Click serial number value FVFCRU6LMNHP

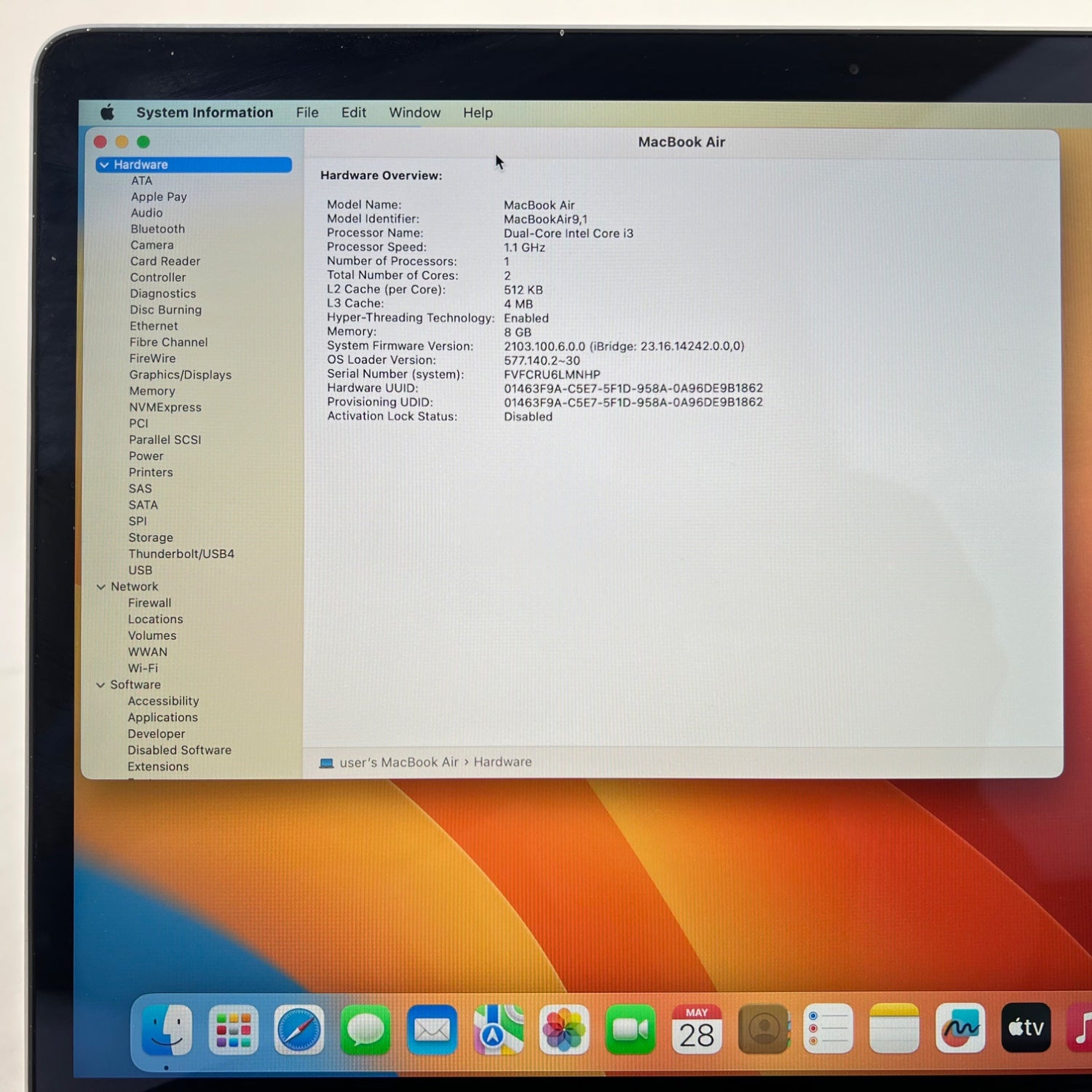tap(552, 375)
